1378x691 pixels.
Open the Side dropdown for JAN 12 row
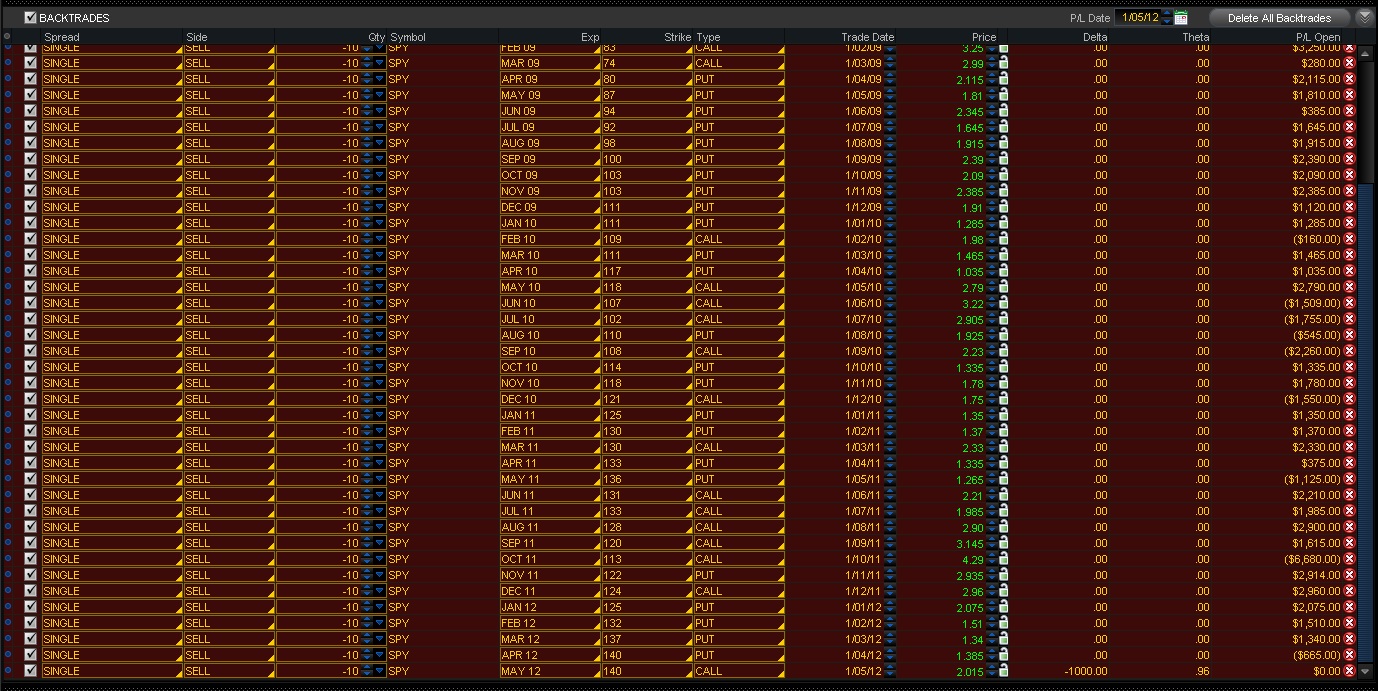269,609
